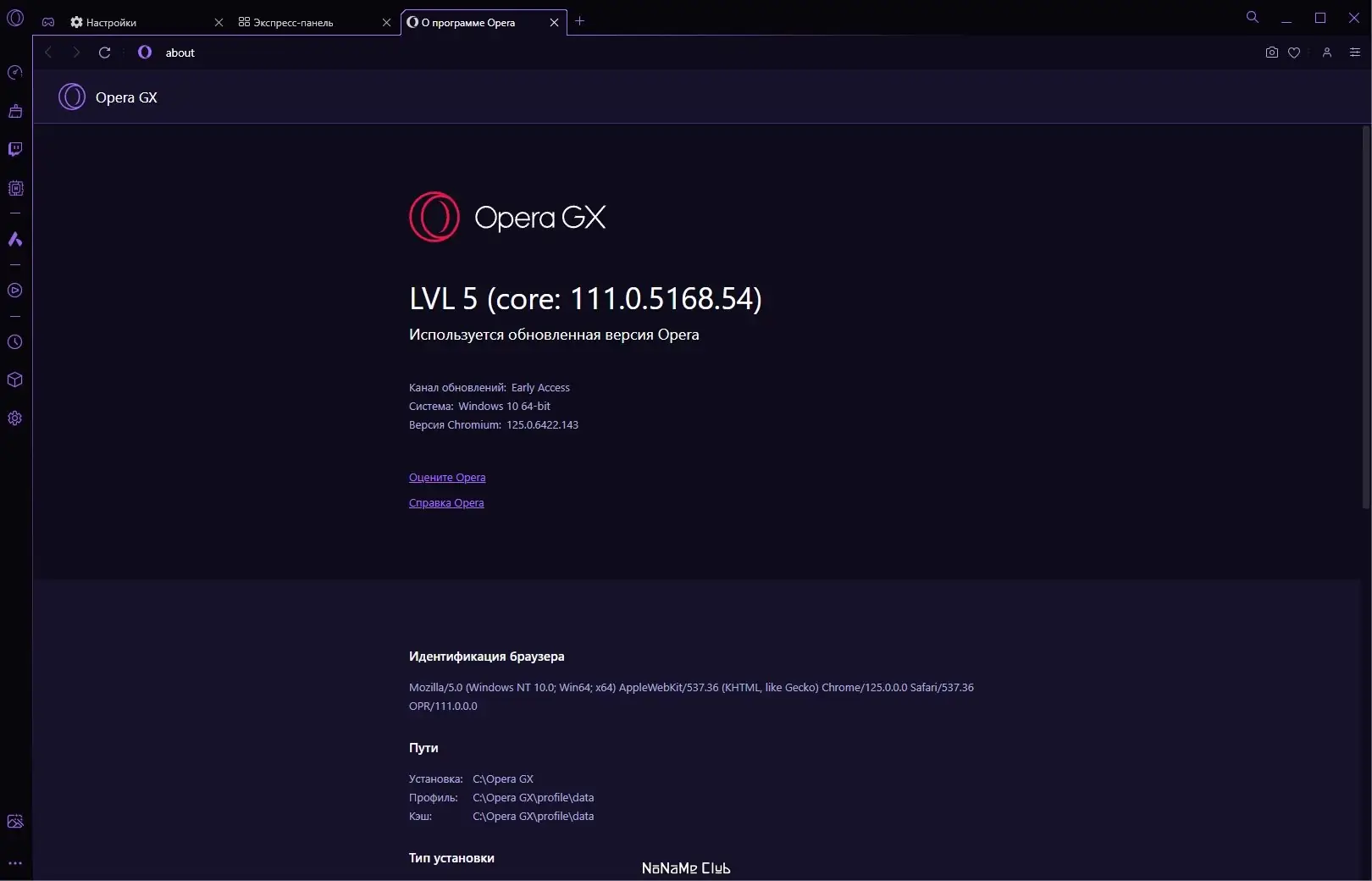Click the install path C:\Opera GX
Screen dimensions: 1372x881
click(x=503, y=779)
